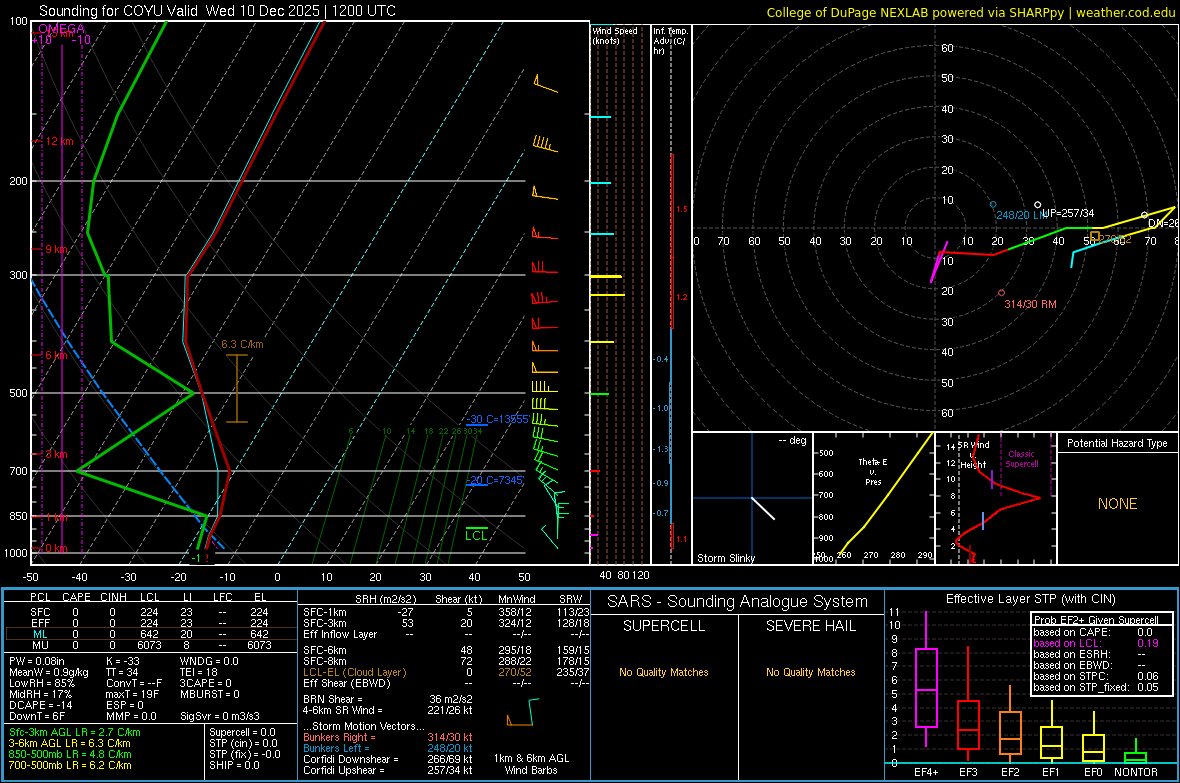Click the 'maxT = 19F' value
The image size is (1180, 783).
coord(132,694)
